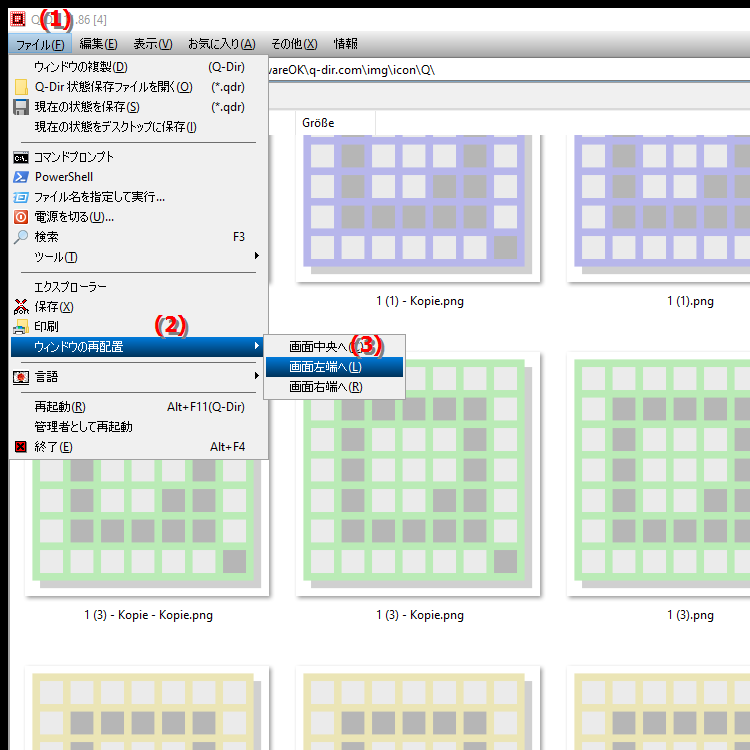750x750 pixels.
Task: Click the red X icon beside 終了
Action: click(21, 447)
